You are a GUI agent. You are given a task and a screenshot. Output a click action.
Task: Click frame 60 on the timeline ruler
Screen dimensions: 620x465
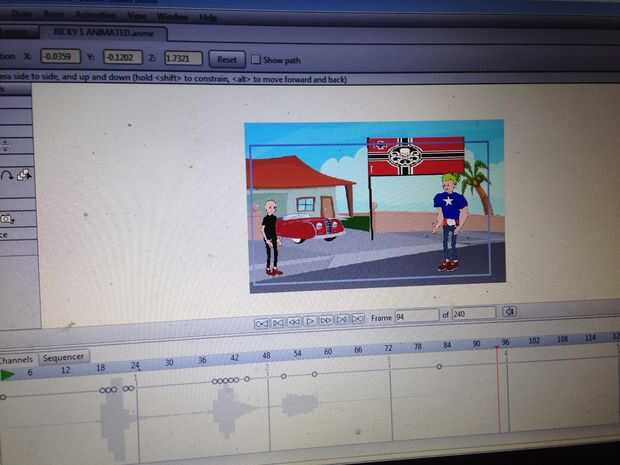[x=328, y=352]
